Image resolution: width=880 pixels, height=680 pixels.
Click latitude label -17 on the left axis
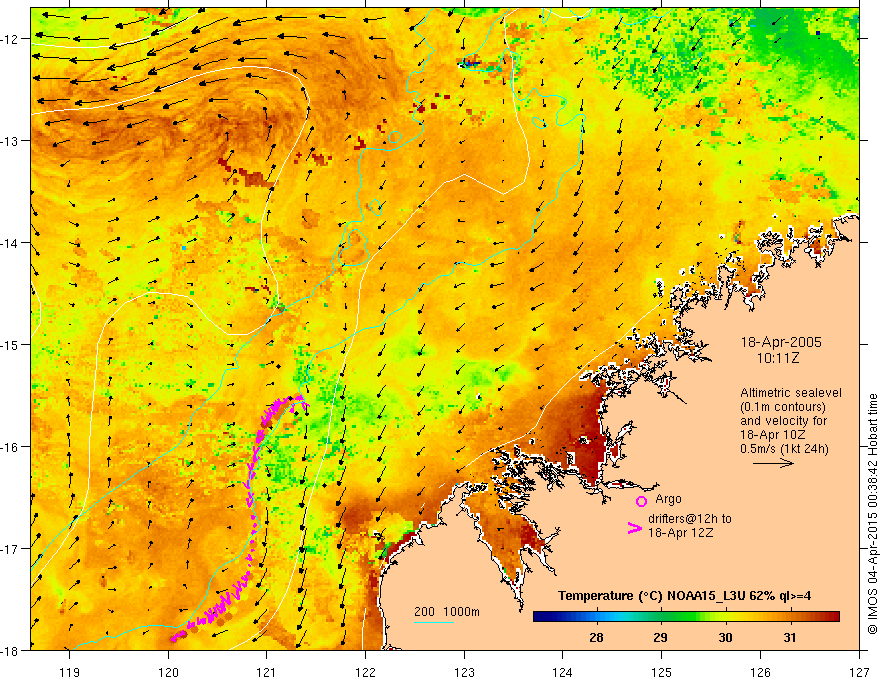(11, 549)
